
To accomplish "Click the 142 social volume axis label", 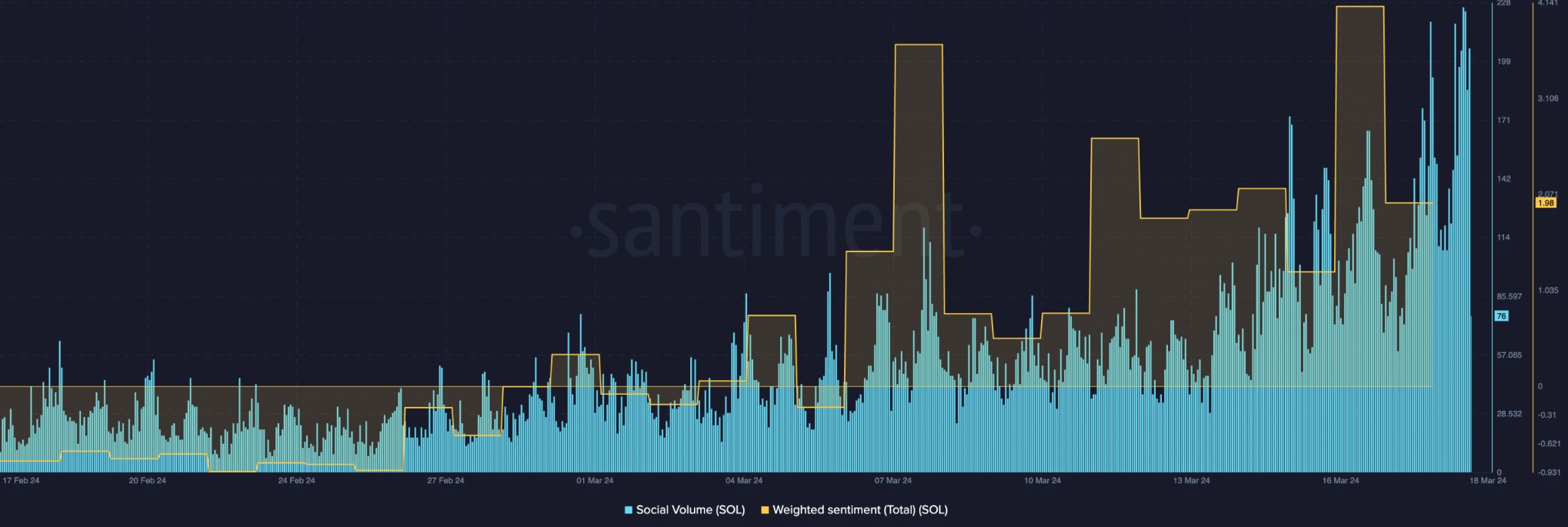I will (x=1503, y=178).
